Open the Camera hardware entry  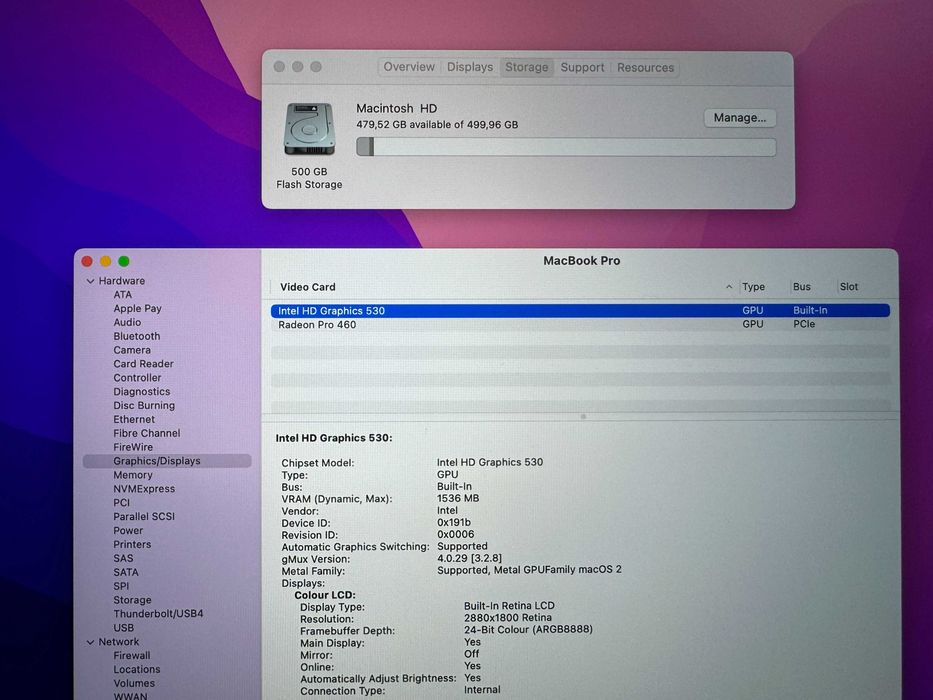(x=132, y=350)
